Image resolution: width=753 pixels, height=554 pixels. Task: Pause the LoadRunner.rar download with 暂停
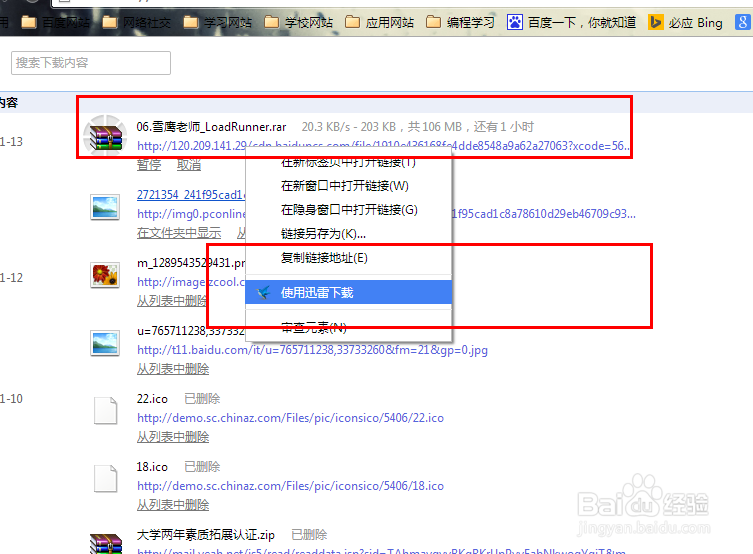(x=149, y=165)
